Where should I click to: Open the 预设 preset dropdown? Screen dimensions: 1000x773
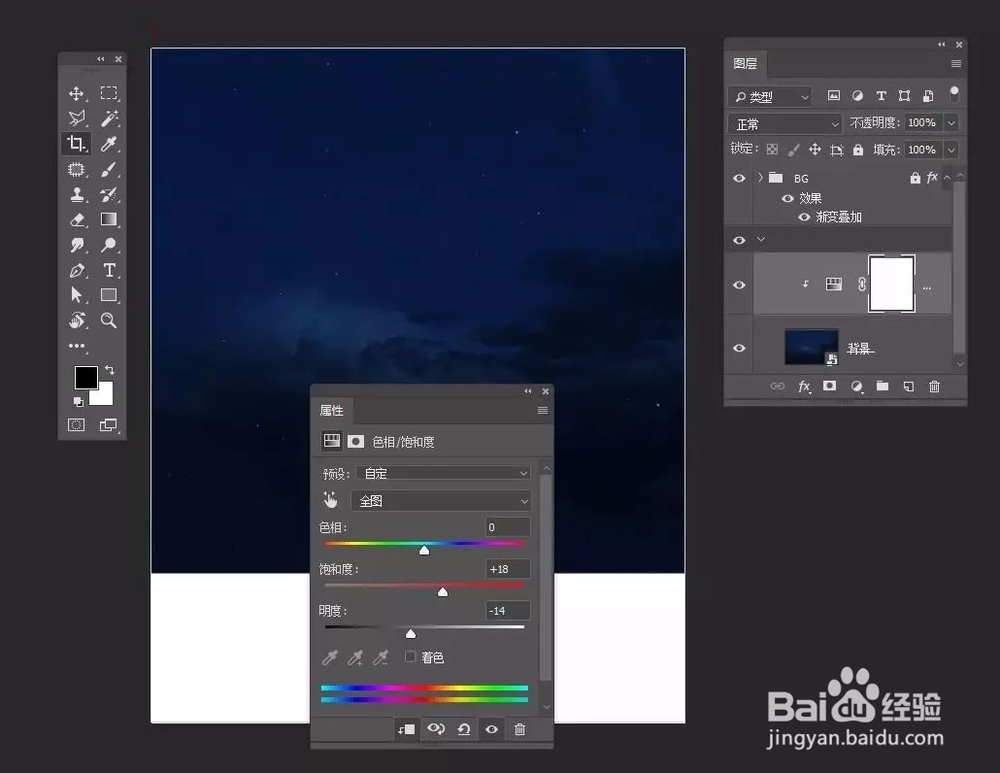click(443, 473)
